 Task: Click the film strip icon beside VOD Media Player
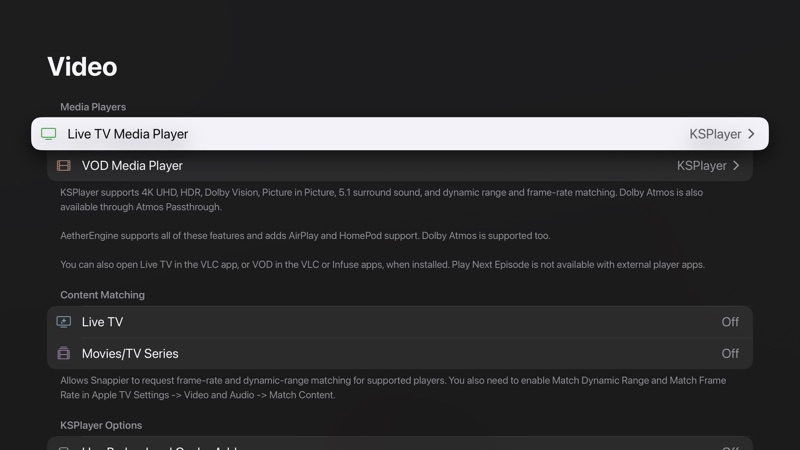(x=64, y=165)
